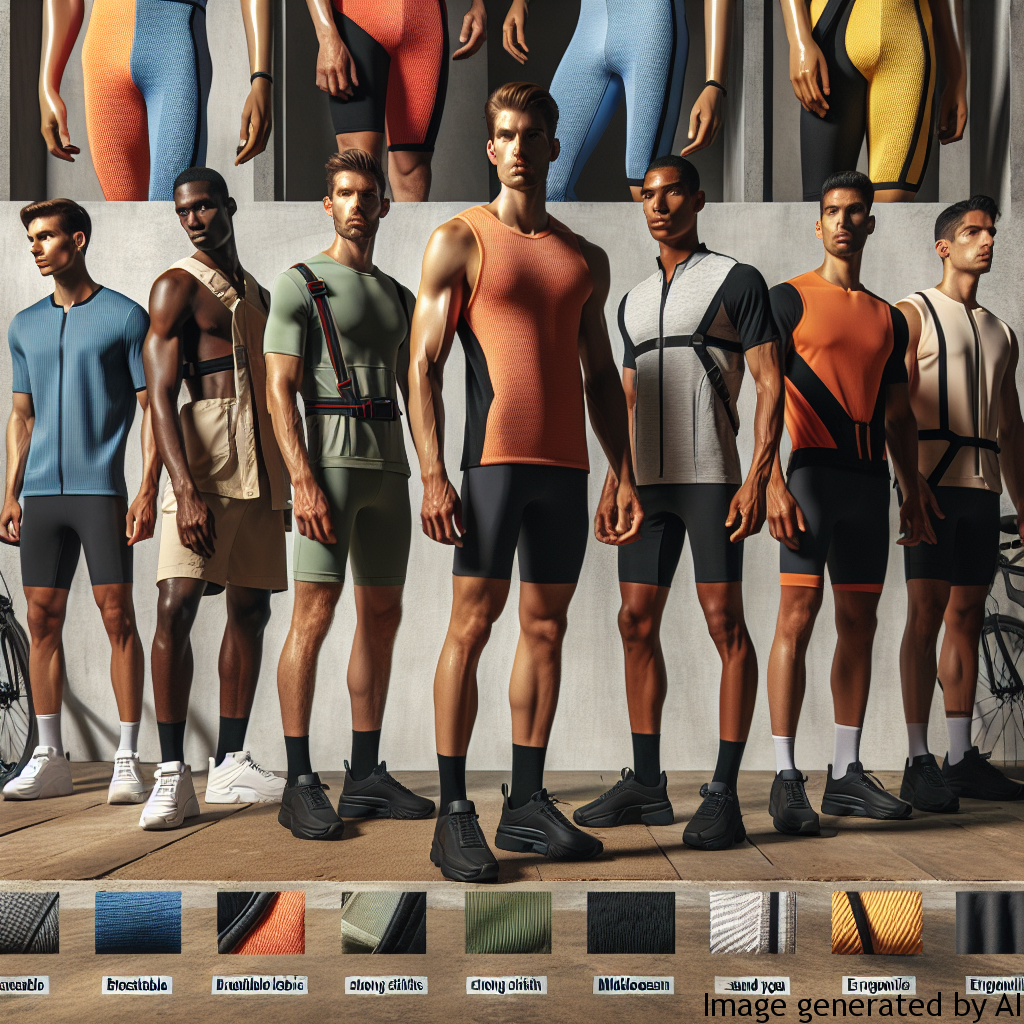Screen dimensions: 1024x1024
Task: Choose the olive green ribbed swatch
Action: pos(507,922)
